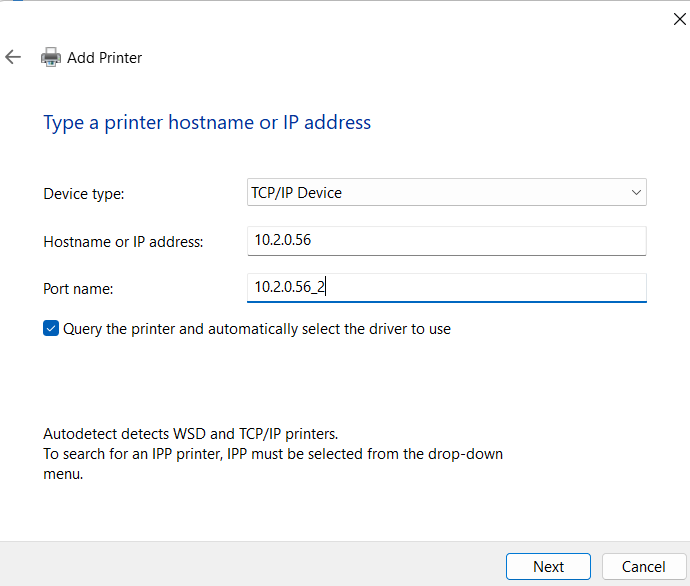Click the 'Type a printer hostname or IP address' heading
Image resolution: width=690 pixels, height=586 pixels.
tap(207, 123)
